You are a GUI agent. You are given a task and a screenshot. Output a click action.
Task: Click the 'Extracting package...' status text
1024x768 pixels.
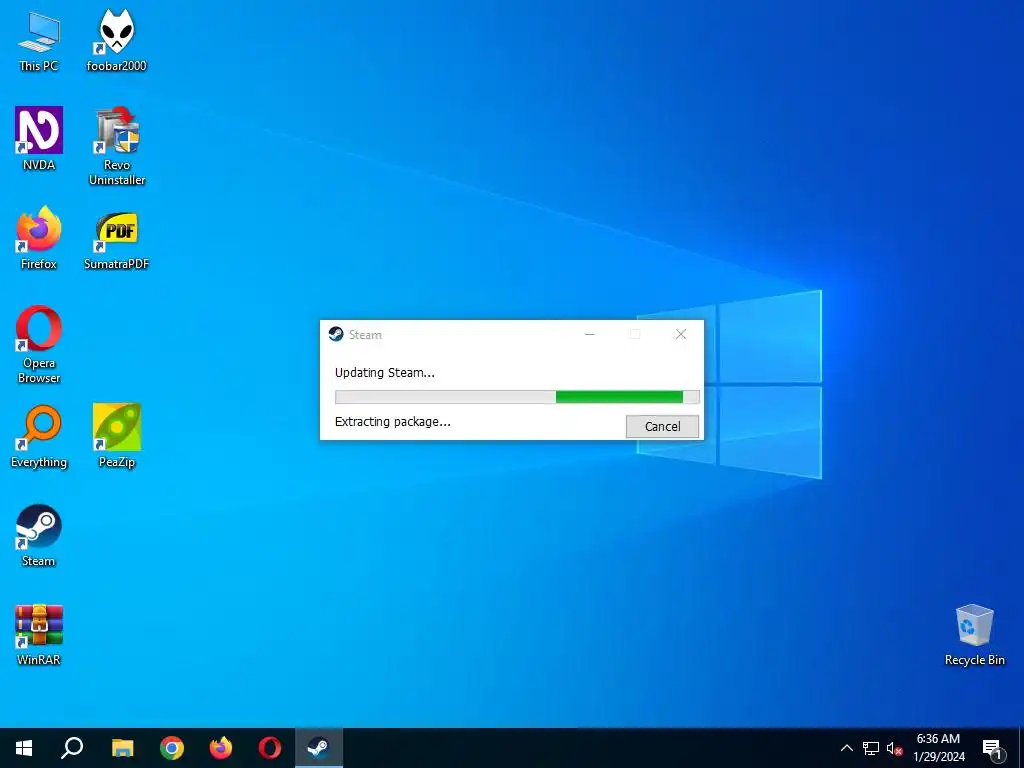(392, 422)
